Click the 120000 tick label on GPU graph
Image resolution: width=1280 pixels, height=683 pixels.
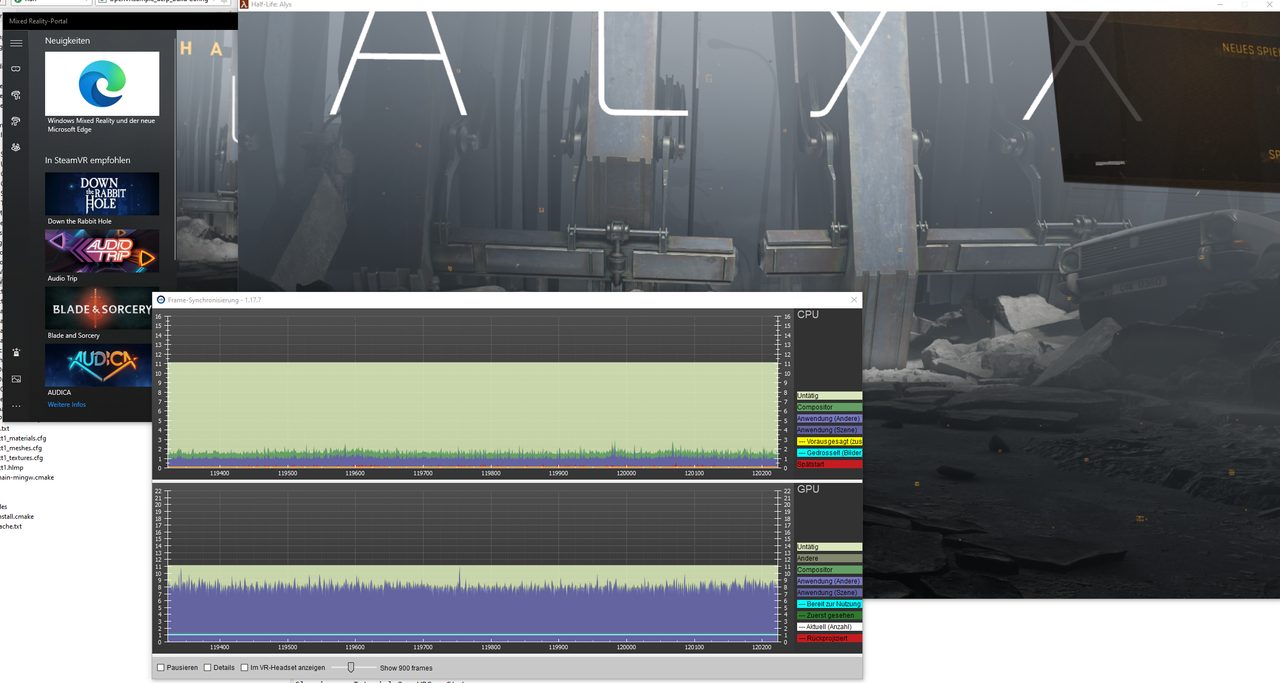coord(626,648)
